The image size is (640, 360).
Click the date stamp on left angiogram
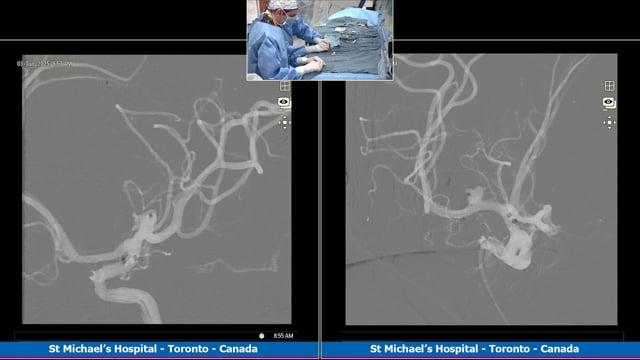click(44, 64)
